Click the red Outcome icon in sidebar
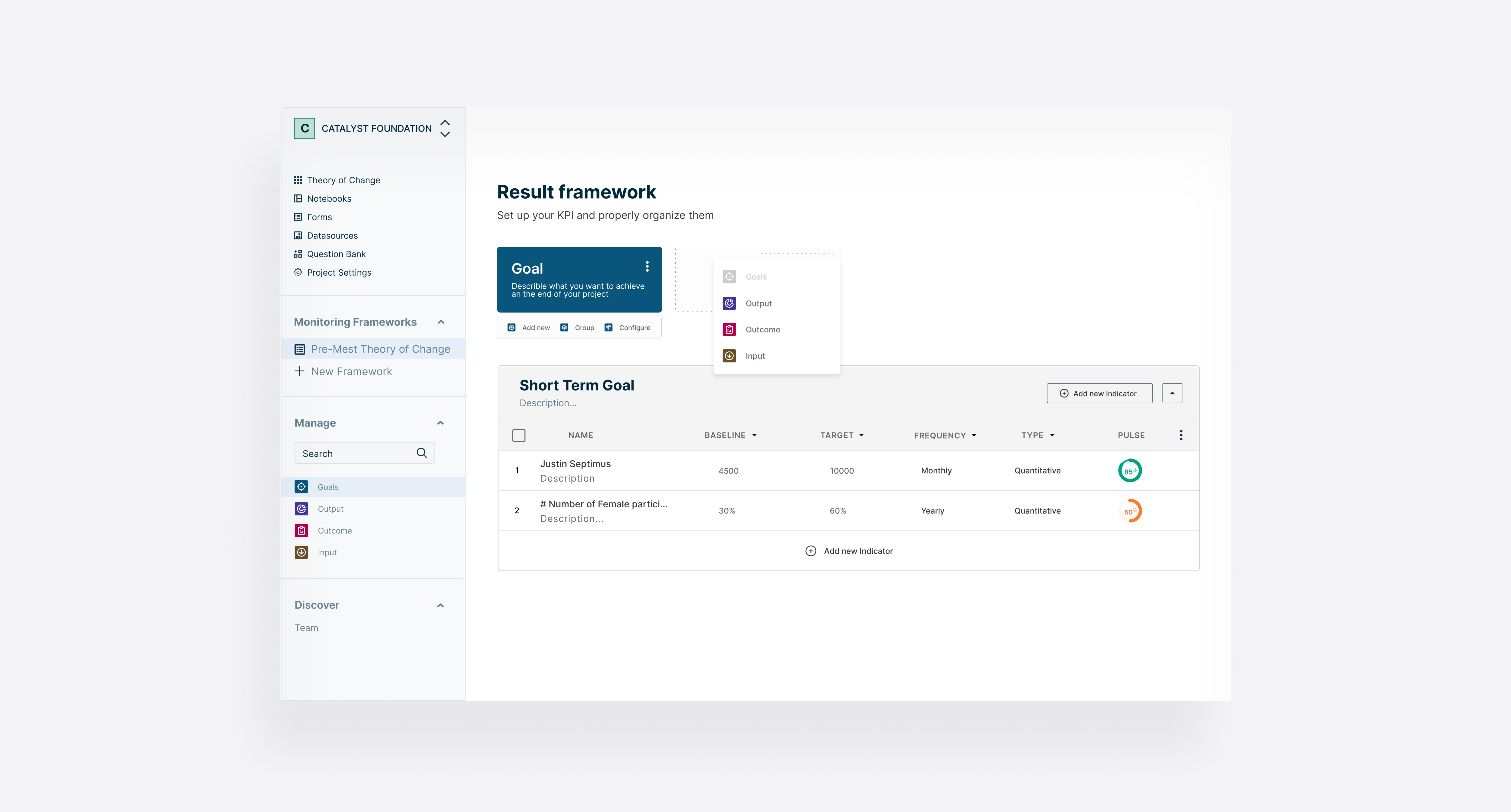The image size is (1511, 812). tap(301, 531)
